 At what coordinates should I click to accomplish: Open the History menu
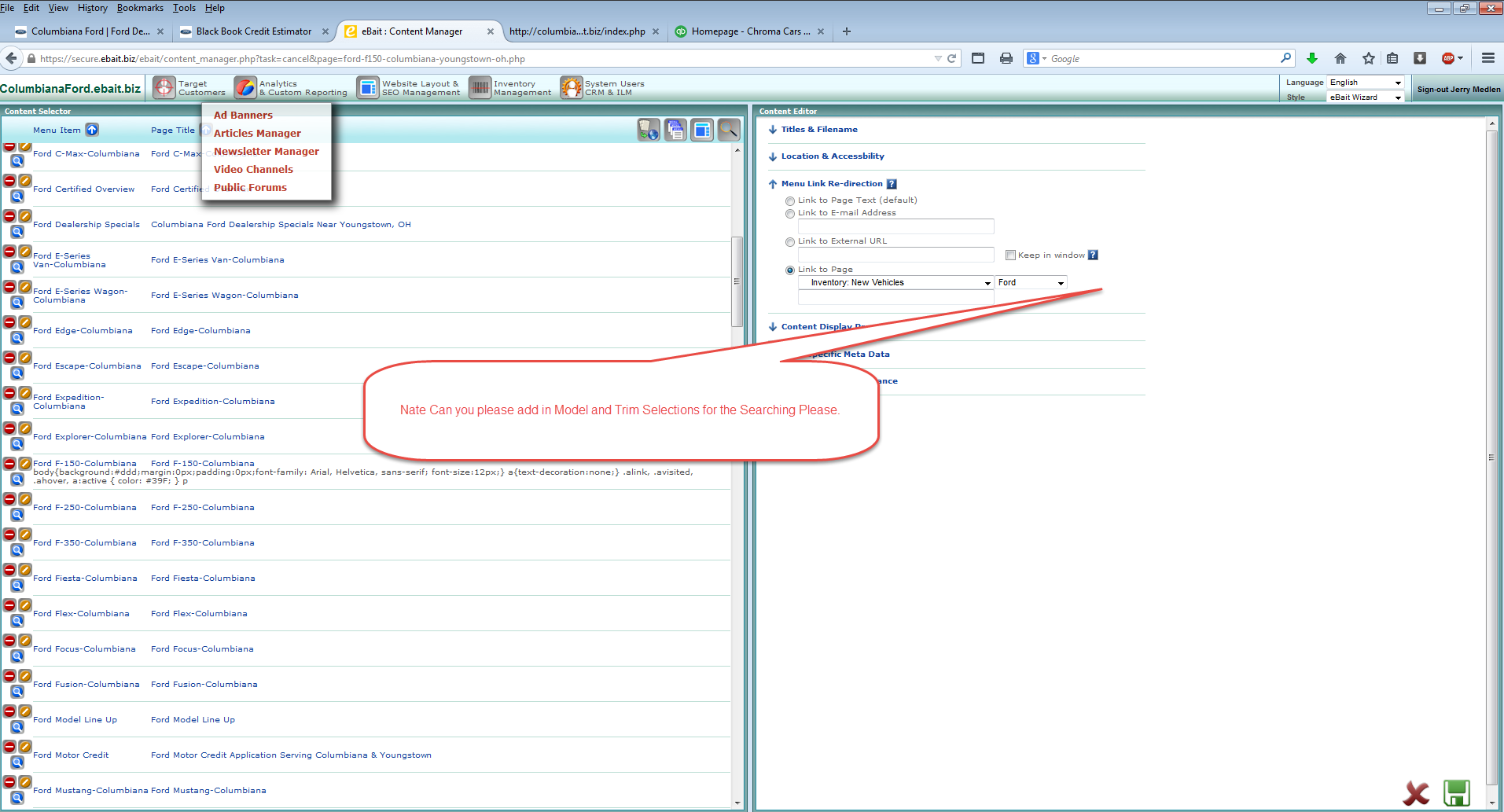(x=92, y=8)
